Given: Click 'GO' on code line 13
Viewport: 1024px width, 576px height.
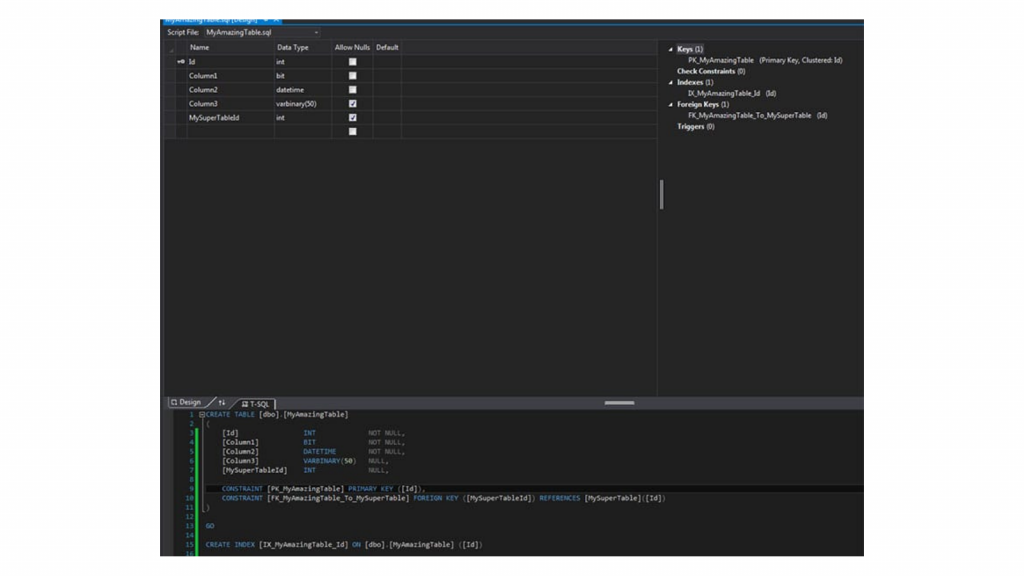Looking at the screenshot, I should click(x=210, y=526).
